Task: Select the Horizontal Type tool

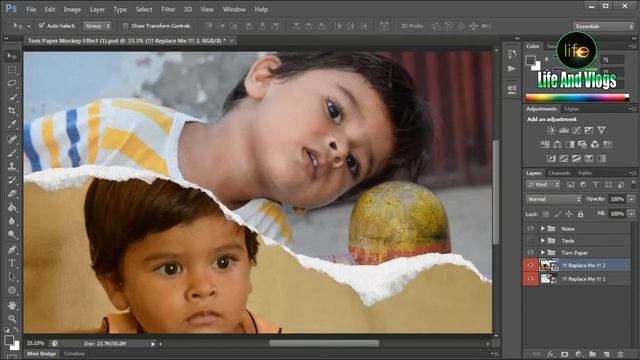Action: (x=12, y=263)
